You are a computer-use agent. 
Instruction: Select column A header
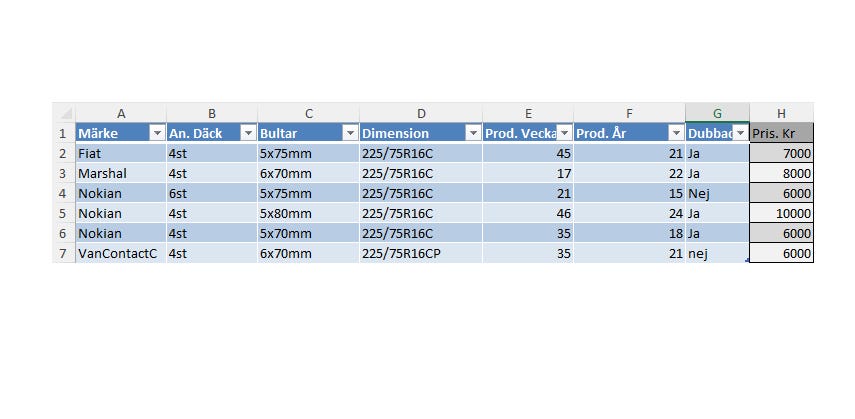coord(121,114)
